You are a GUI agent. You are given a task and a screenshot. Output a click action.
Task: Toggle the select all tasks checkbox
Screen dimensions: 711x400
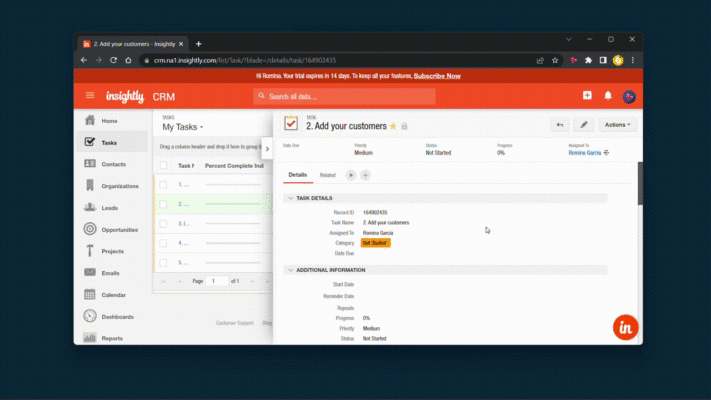(163, 166)
